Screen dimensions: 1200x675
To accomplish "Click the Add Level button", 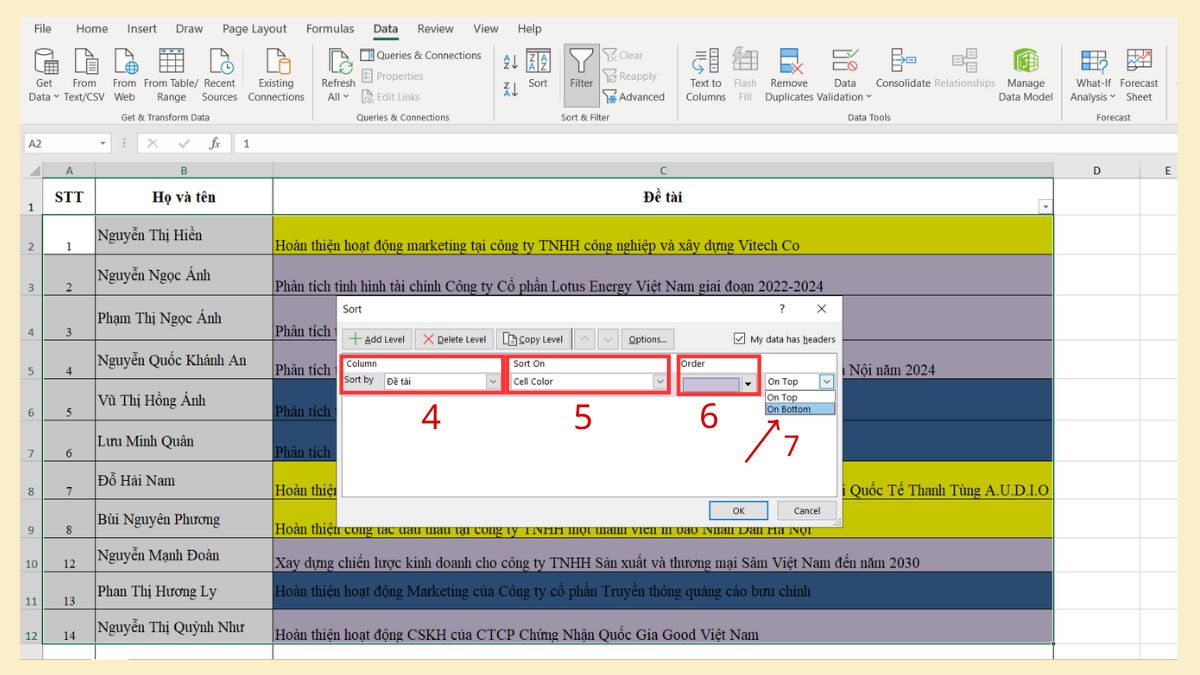I will click(377, 338).
